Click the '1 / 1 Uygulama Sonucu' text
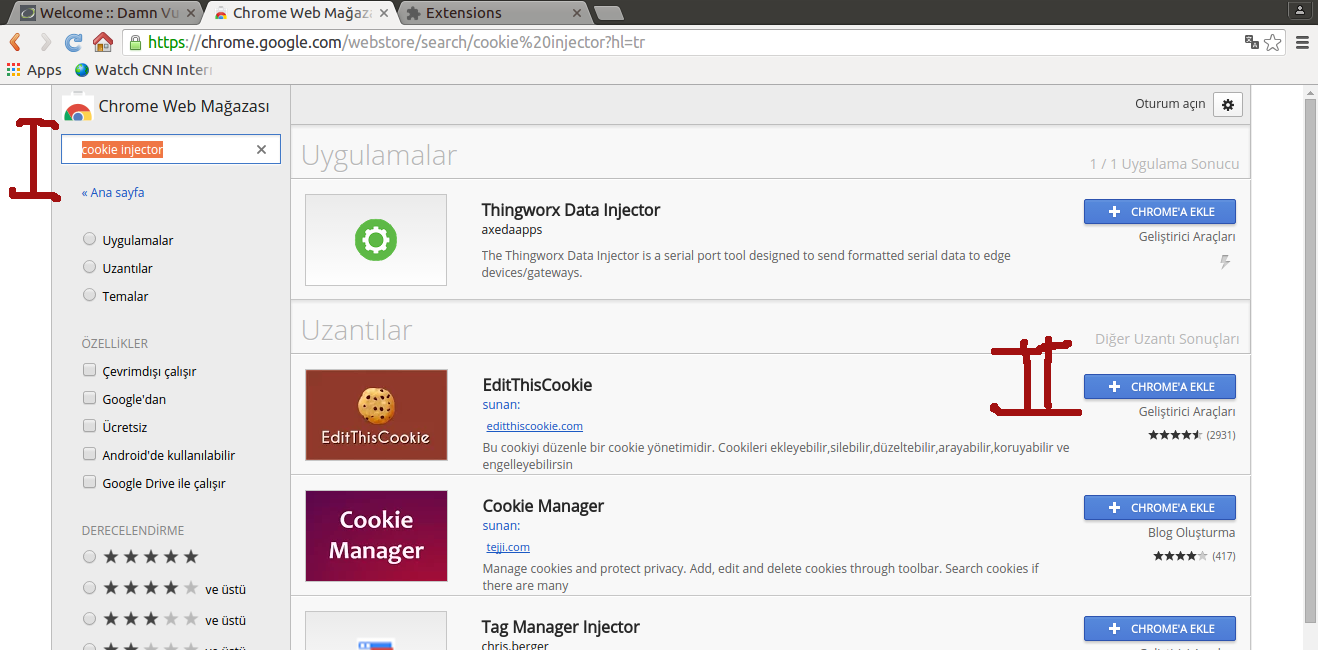 [x=1165, y=164]
